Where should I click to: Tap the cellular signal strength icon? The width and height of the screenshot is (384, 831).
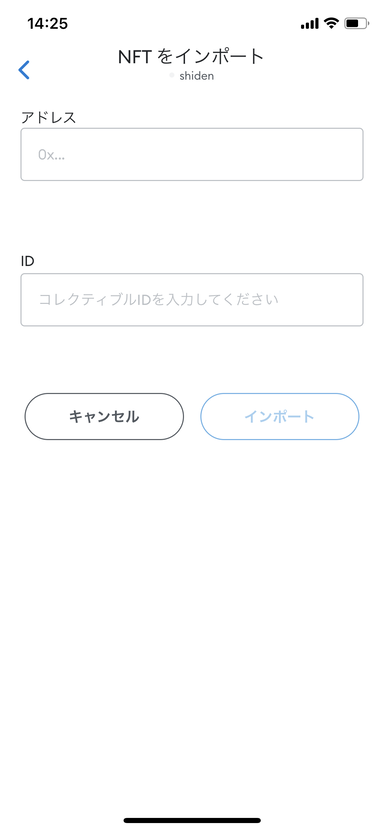(x=309, y=23)
